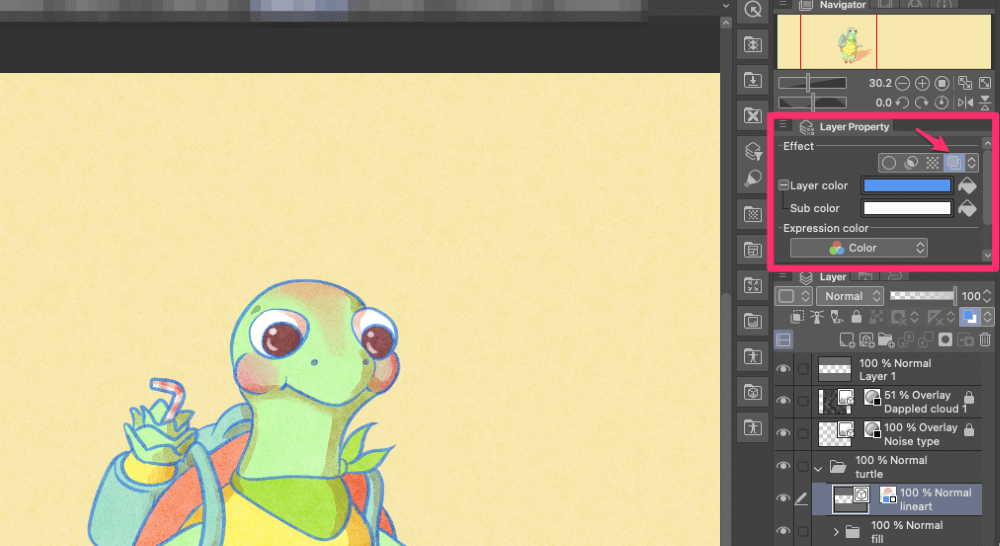Open the palette color dropdown in Layer panel
Viewport: 1000px width, 546px height.
click(x=793, y=296)
